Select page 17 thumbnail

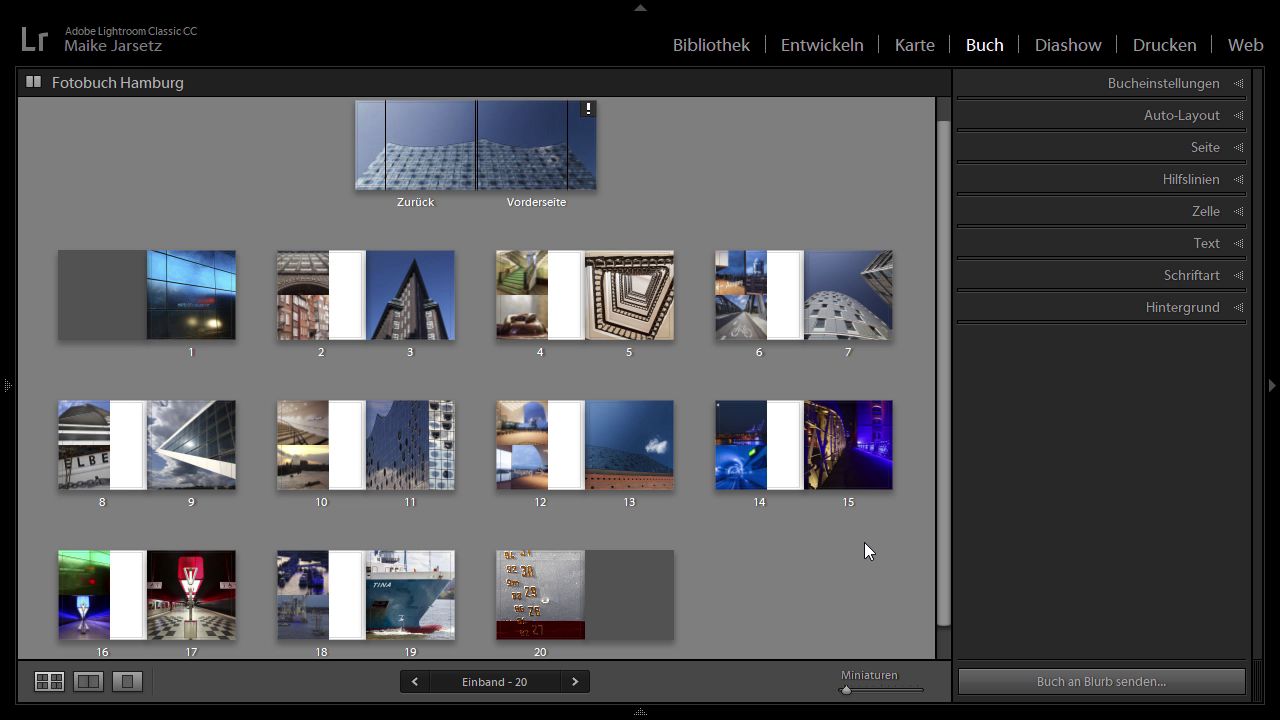coord(191,595)
